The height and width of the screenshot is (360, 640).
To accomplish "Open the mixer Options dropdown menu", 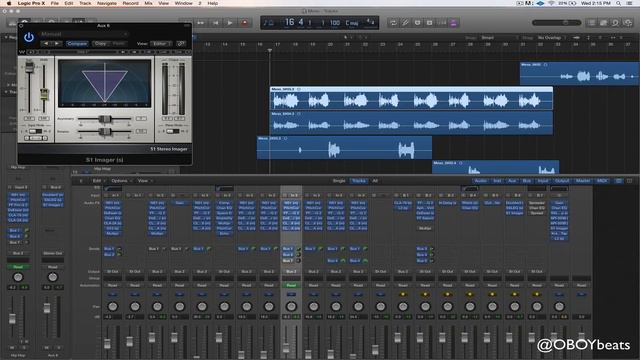I will coord(121,181).
